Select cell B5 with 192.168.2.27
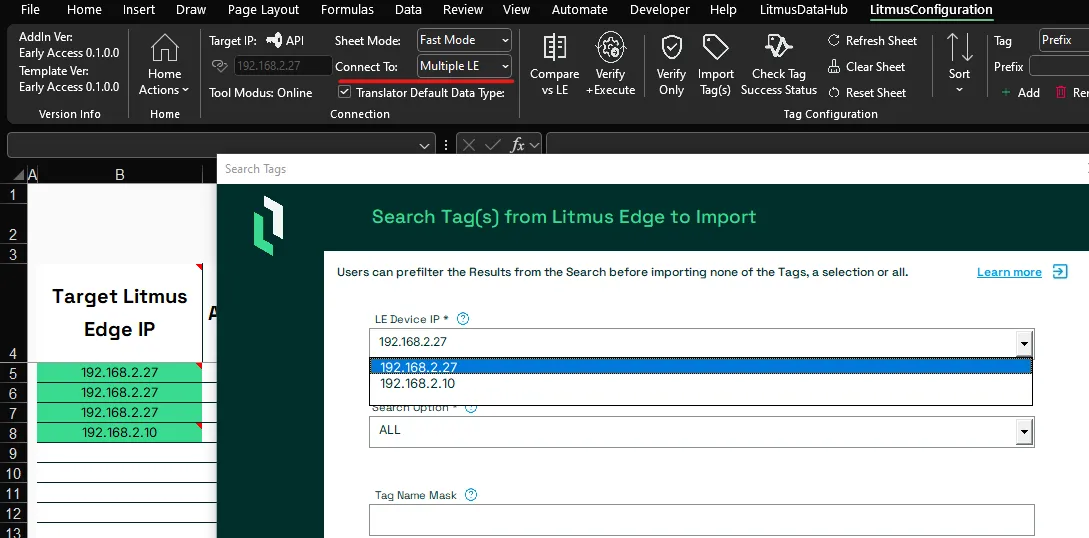 119,372
